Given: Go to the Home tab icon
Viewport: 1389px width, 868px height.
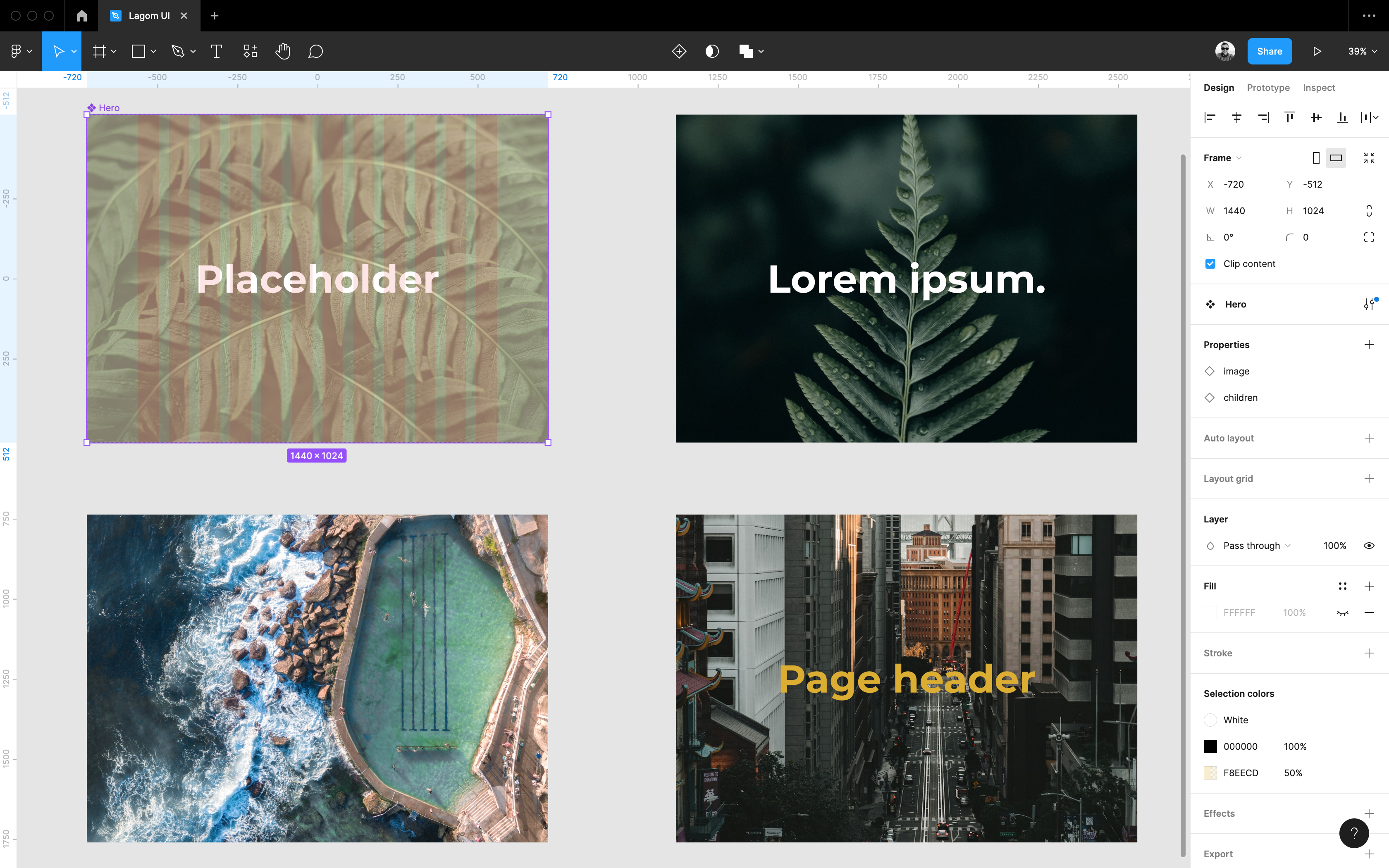Looking at the screenshot, I should click(x=81, y=16).
